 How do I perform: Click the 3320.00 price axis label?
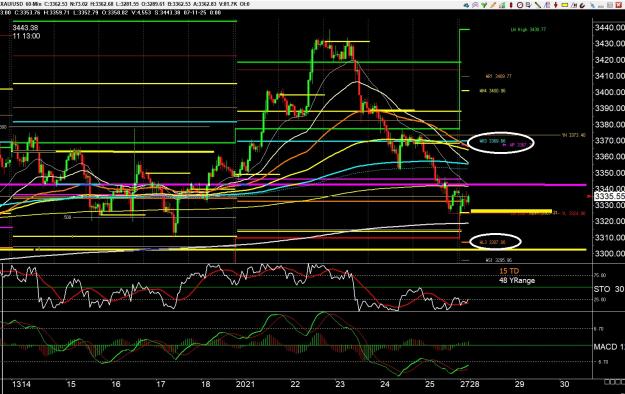609,221
